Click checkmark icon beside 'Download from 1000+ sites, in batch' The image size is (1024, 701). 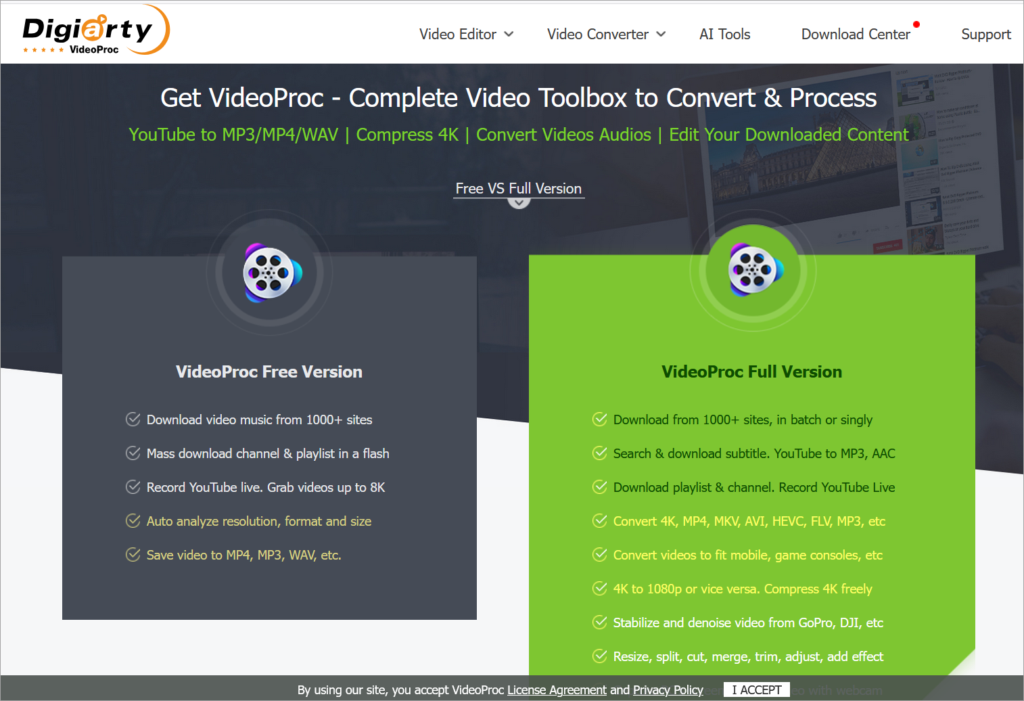[x=600, y=419]
